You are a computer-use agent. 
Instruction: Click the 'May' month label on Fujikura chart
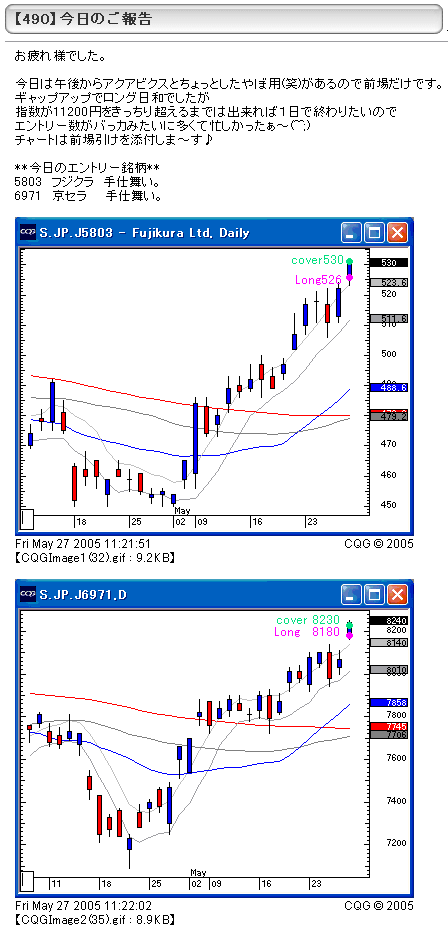point(182,511)
